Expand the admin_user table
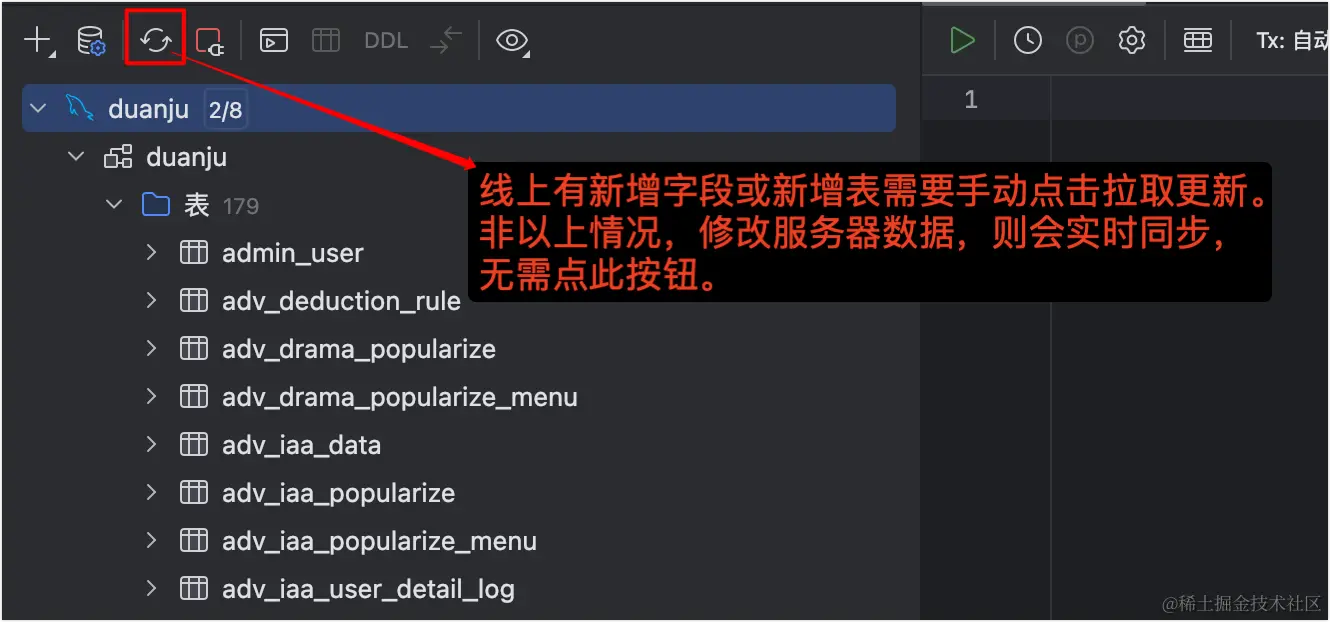 tap(152, 253)
